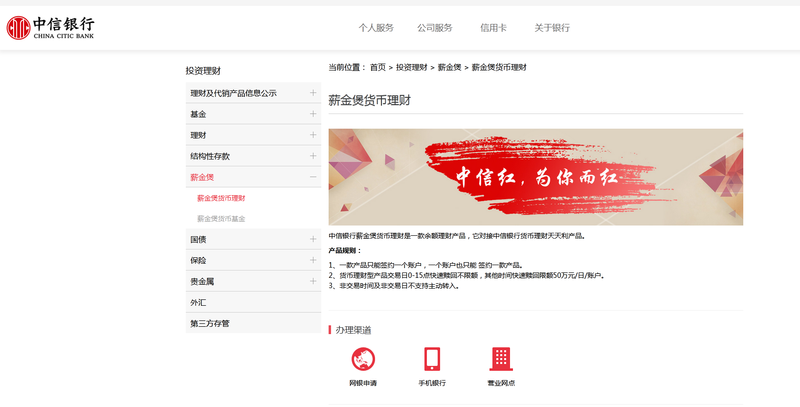Click the 中信红，为你而红 banner image
Viewport: 800px width, 407px height.
click(x=536, y=177)
